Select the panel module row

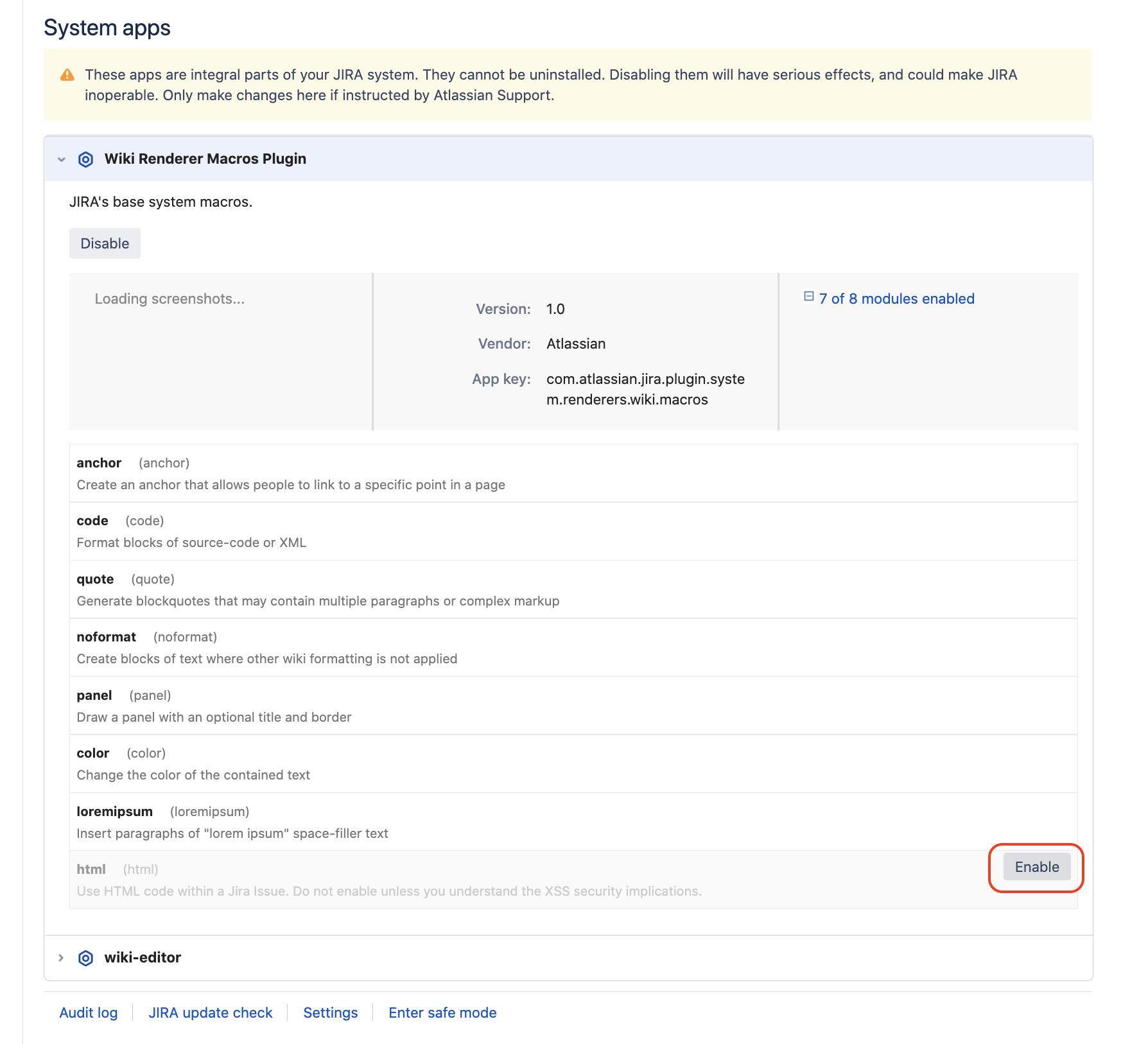pyautogui.click(x=573, y=706)
